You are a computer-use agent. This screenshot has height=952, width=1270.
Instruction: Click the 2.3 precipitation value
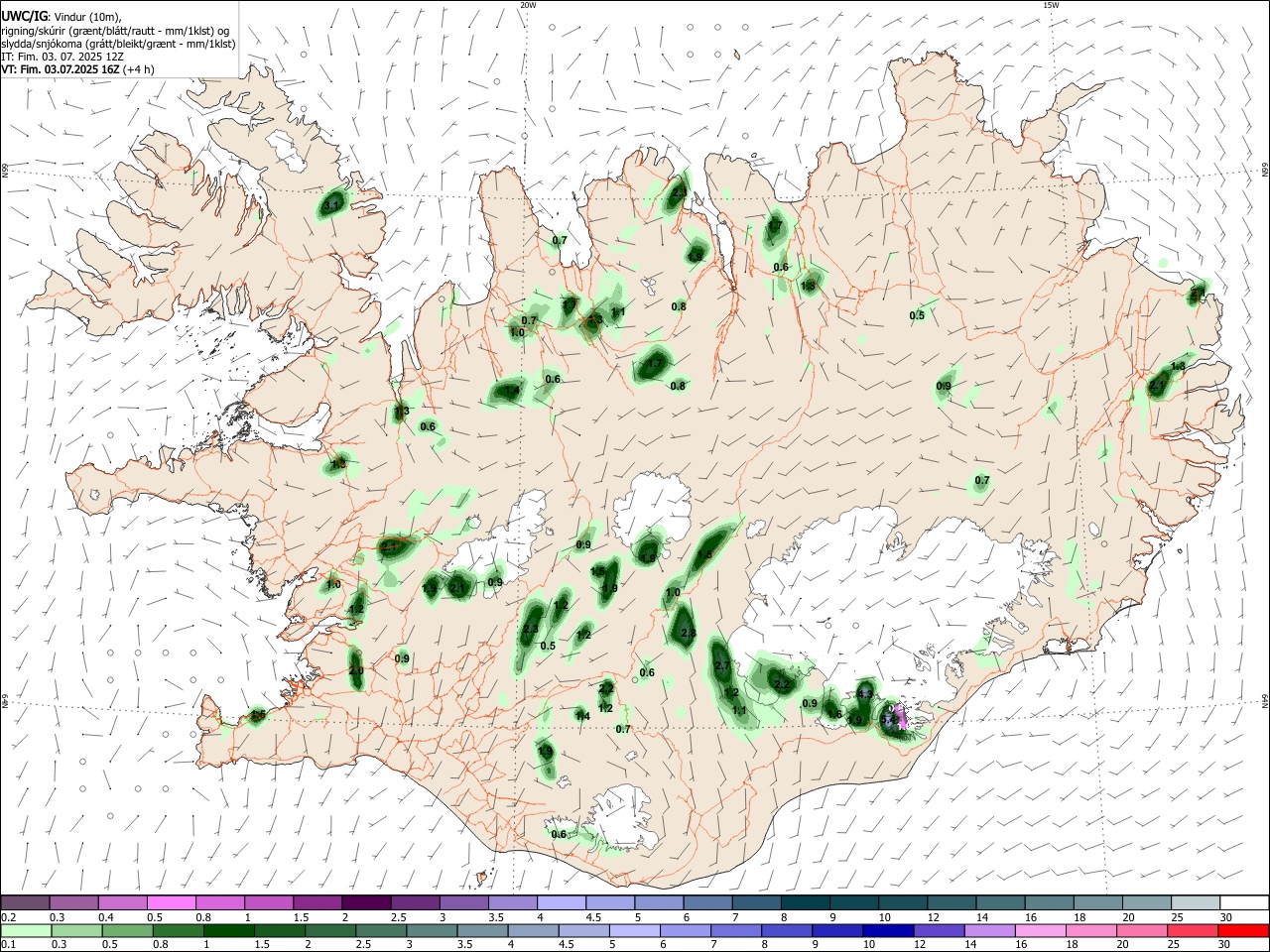pos(530,629)
